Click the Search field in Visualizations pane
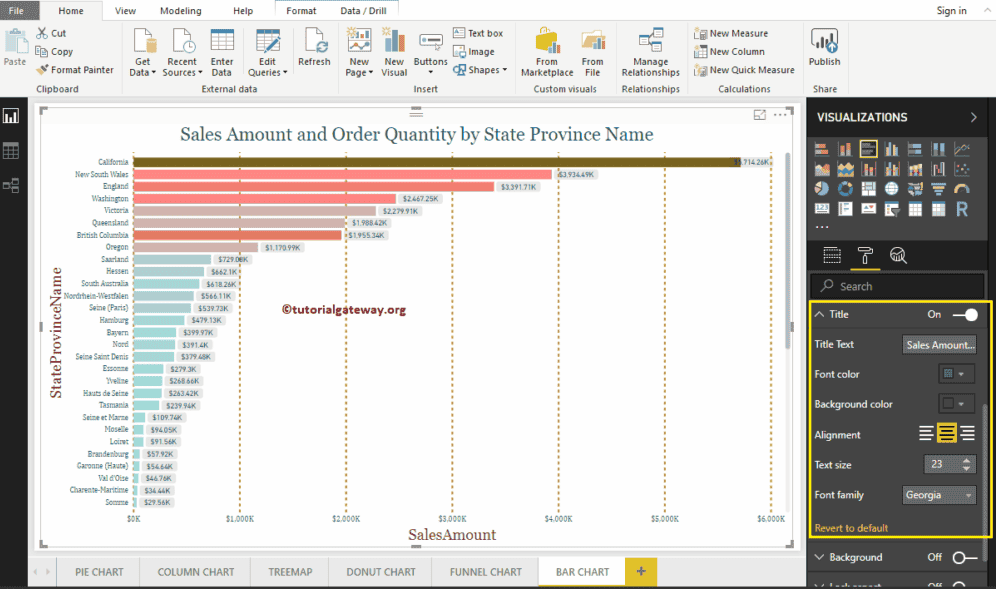Image resolution: width=996 pixels, height=589 pixels. coord(897,285)
